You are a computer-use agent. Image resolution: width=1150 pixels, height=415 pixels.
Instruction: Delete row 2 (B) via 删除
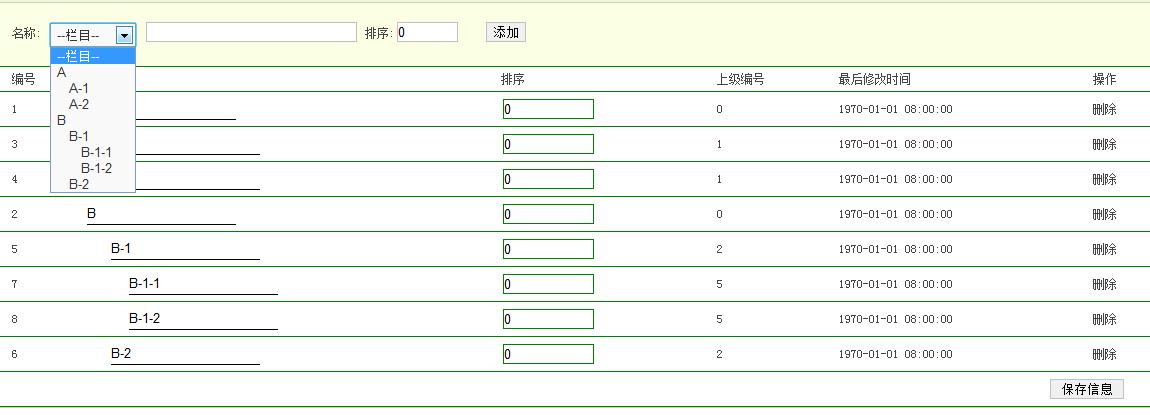(1104, 214)
